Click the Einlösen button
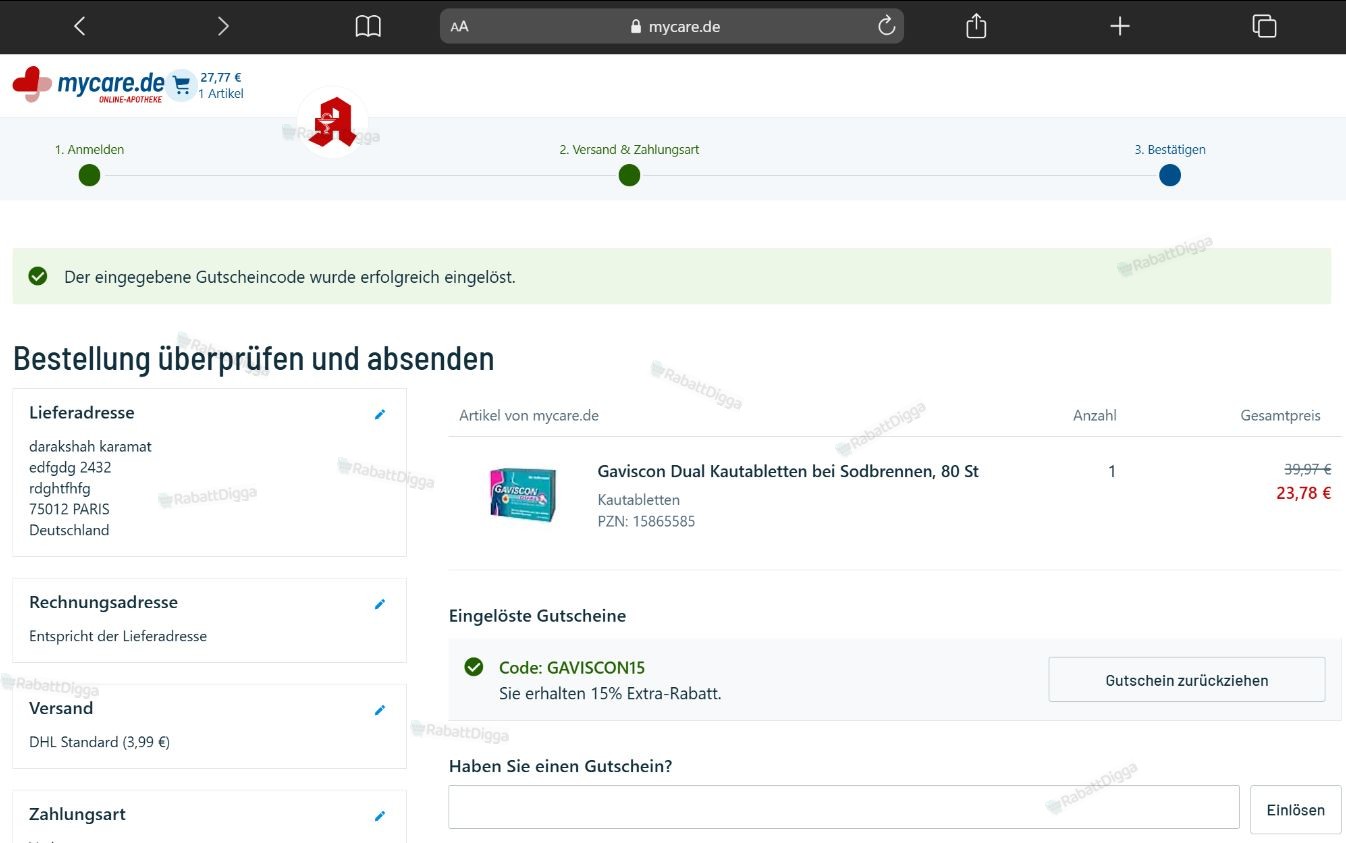Viewport: 1346px width, 843px height. click(x=1295, y=810)
